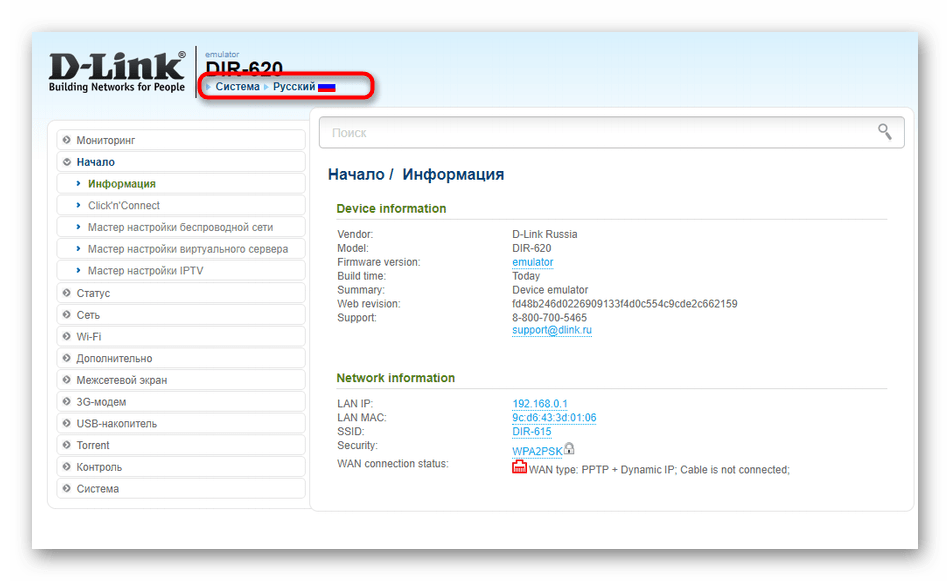Click the red WAN status icon
The image size is (950, 581).
[519, 467]
